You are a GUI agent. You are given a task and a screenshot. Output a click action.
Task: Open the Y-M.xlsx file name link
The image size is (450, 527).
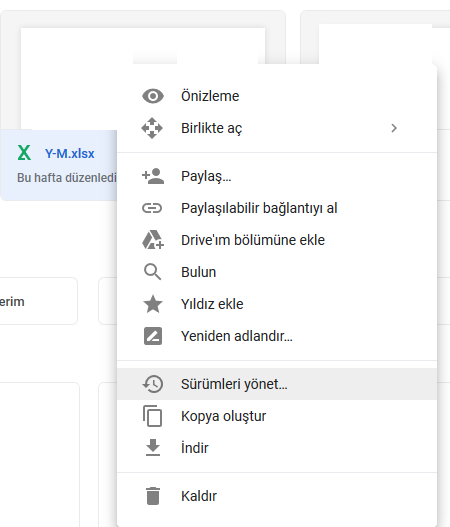[70, 154]
